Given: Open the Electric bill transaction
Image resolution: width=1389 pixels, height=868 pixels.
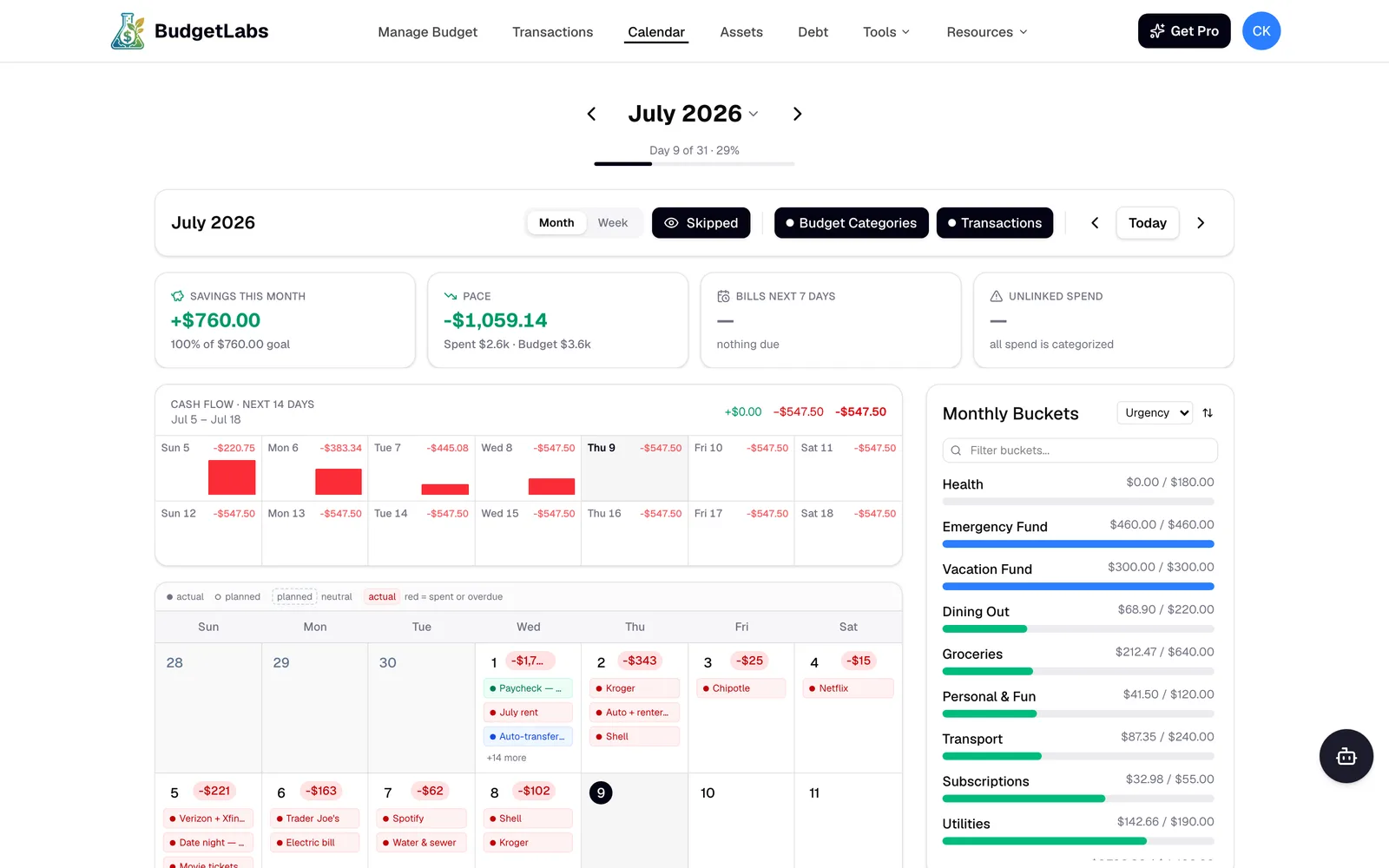Looking at the screenshot, I should 315,843.
